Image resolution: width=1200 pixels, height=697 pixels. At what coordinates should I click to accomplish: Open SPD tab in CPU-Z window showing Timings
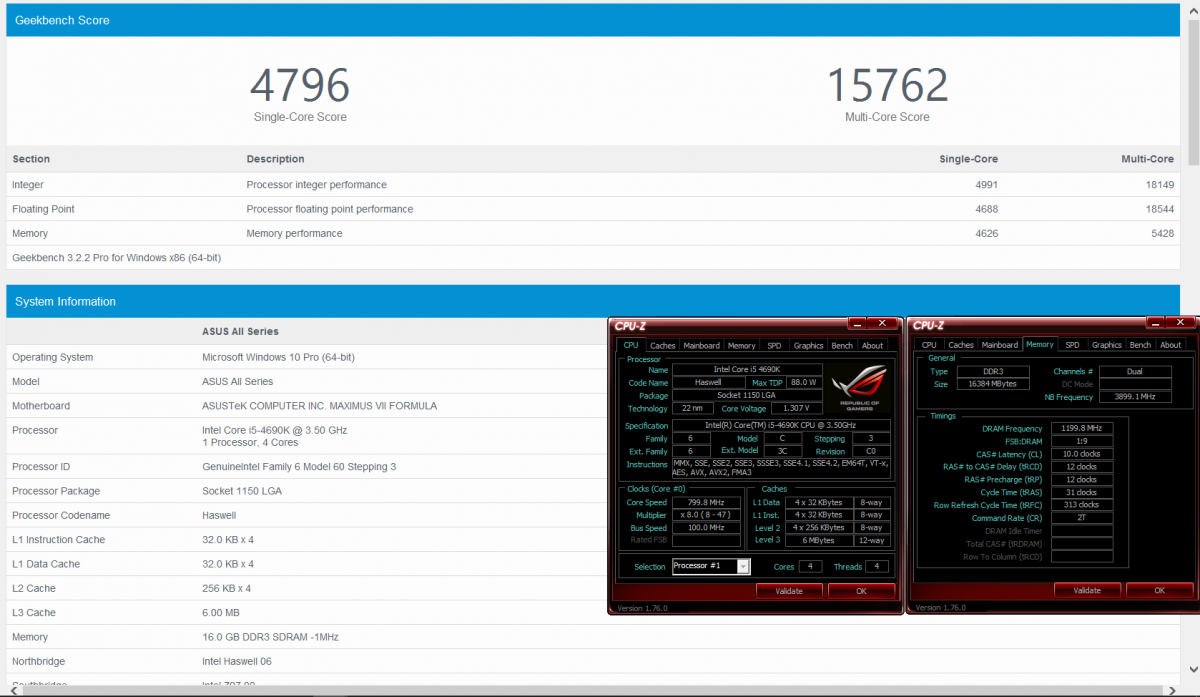[1072, 345]
